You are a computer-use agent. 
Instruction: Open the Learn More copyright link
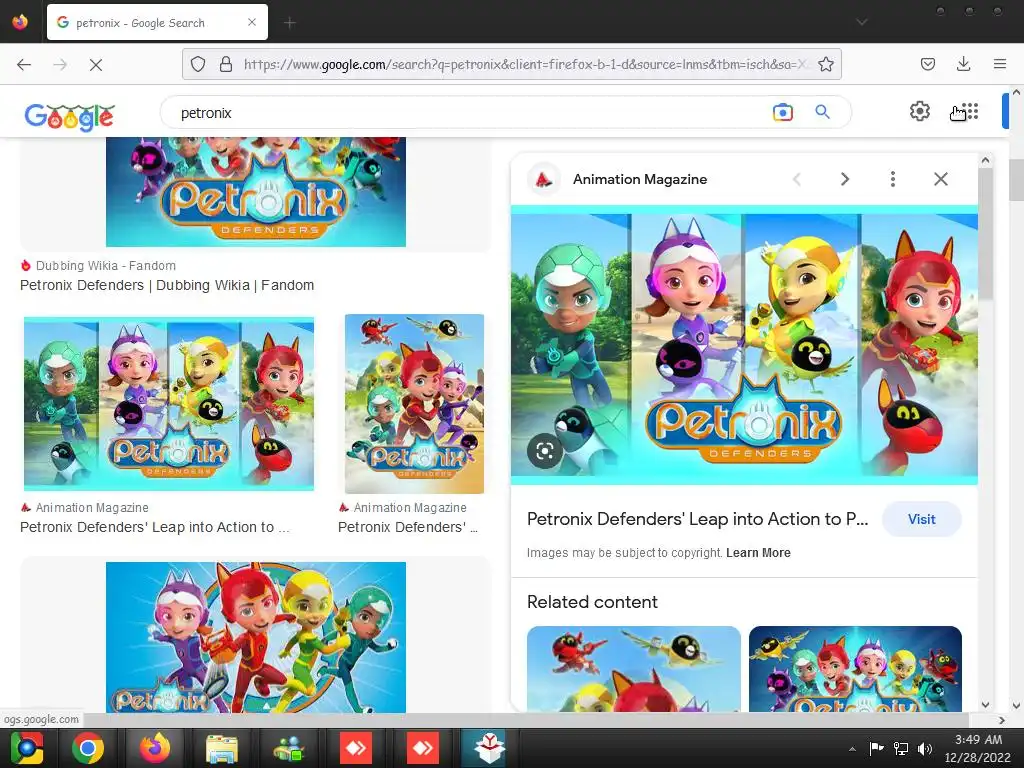pyautogui.click(x=758, y=552)
